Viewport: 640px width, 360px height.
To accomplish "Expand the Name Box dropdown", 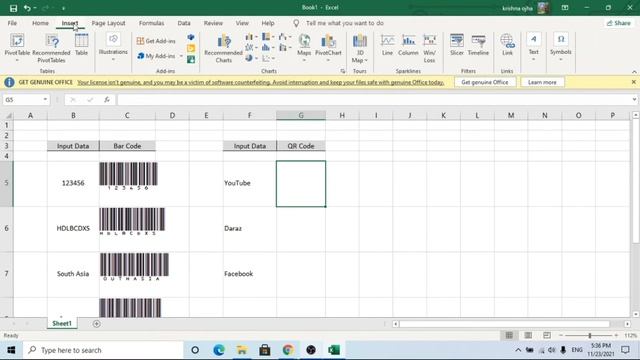I will [x=45, y=100].
